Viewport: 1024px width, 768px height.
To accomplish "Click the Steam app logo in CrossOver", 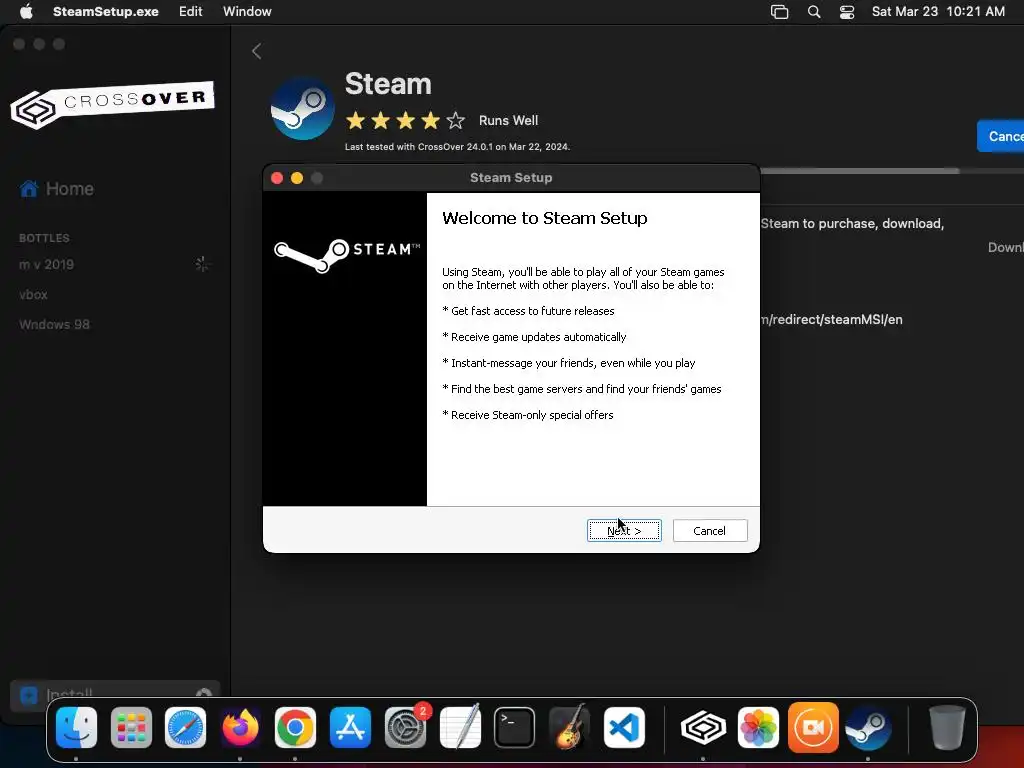I will [302, 108].
